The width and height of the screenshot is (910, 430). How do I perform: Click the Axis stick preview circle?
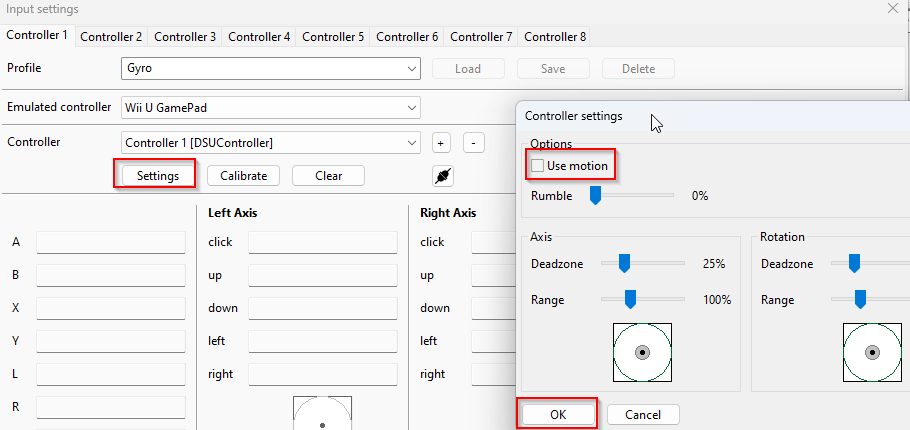point(642,352)
